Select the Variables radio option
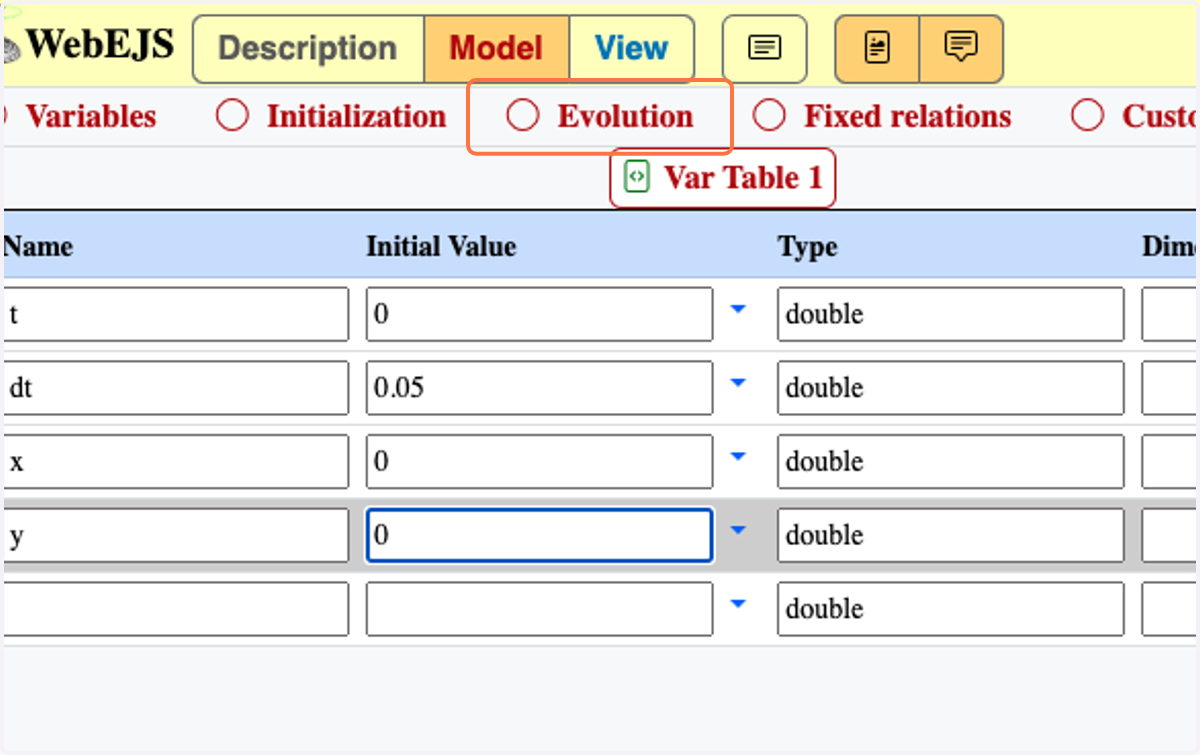 coord(81,116)
